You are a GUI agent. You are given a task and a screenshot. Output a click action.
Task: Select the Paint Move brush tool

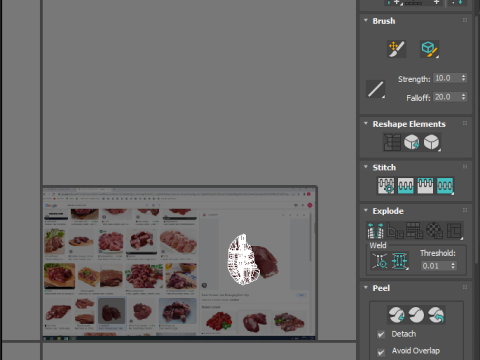pyautogui.click(x=396, y=49)
